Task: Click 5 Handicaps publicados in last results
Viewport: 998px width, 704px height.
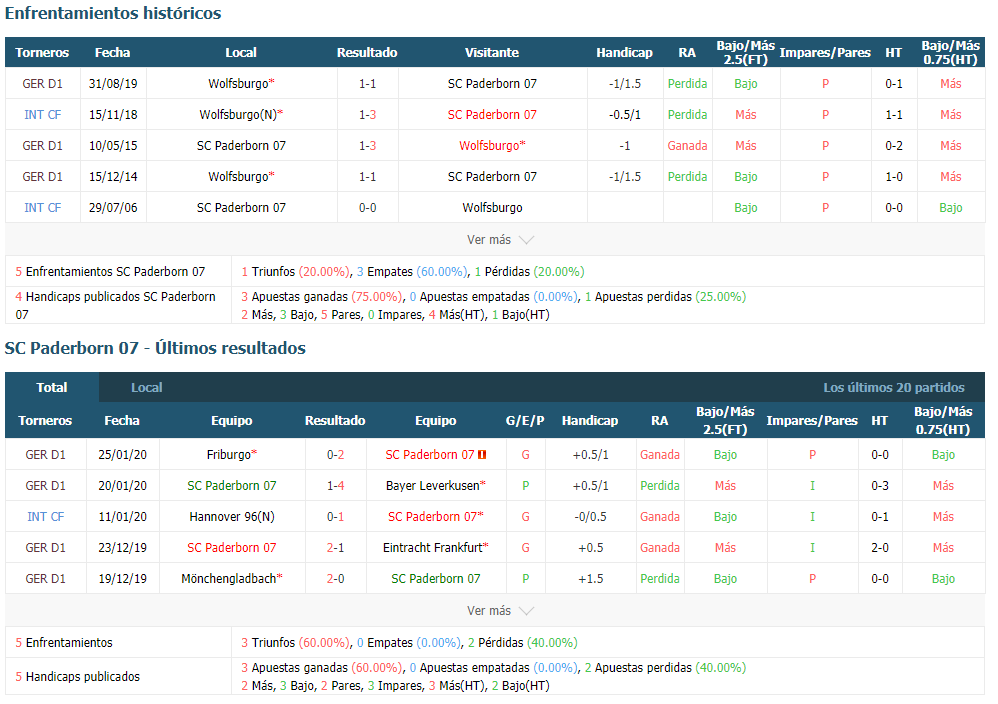Action: (x=78, y=677)
